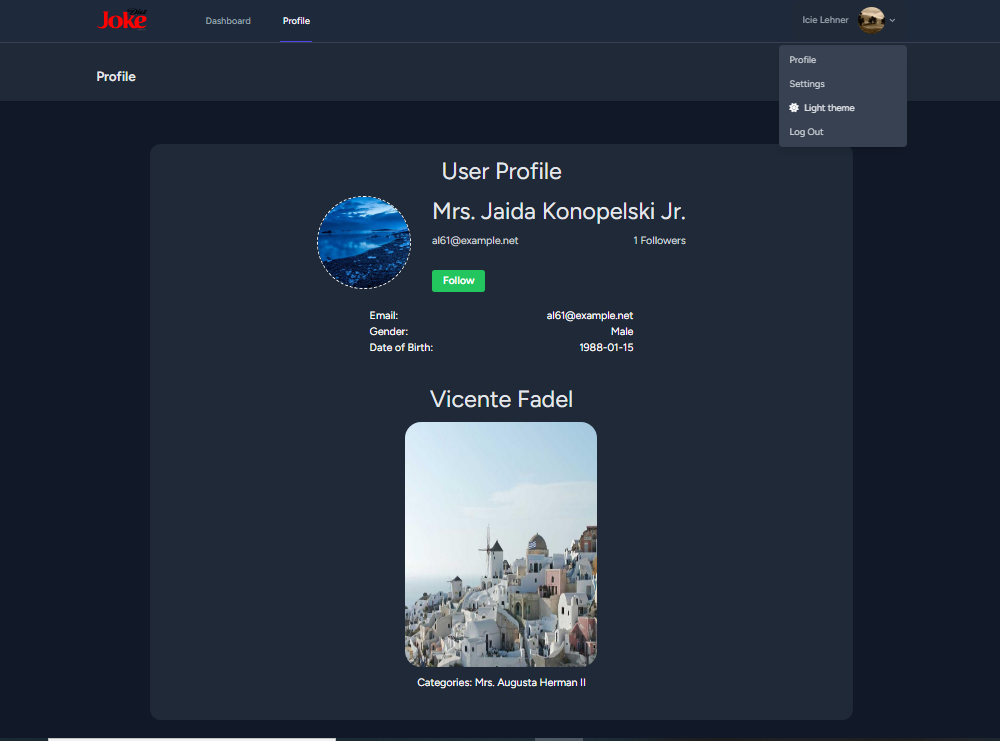
Task: Open Settings from the dropdown menu
Action: point(842,84)
